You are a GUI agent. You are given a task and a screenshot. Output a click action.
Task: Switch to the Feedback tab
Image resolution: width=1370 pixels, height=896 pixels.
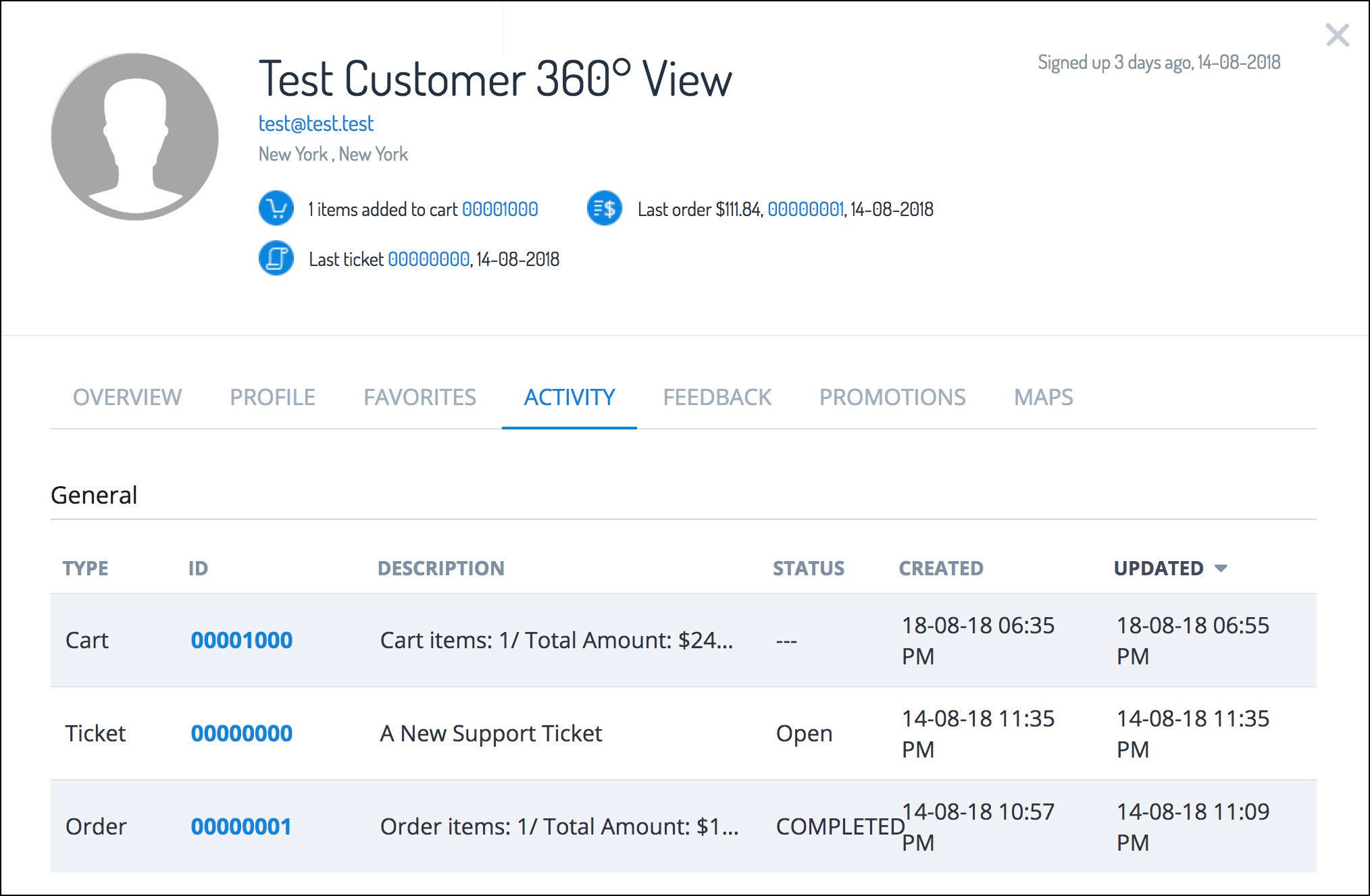click(717, 397)
